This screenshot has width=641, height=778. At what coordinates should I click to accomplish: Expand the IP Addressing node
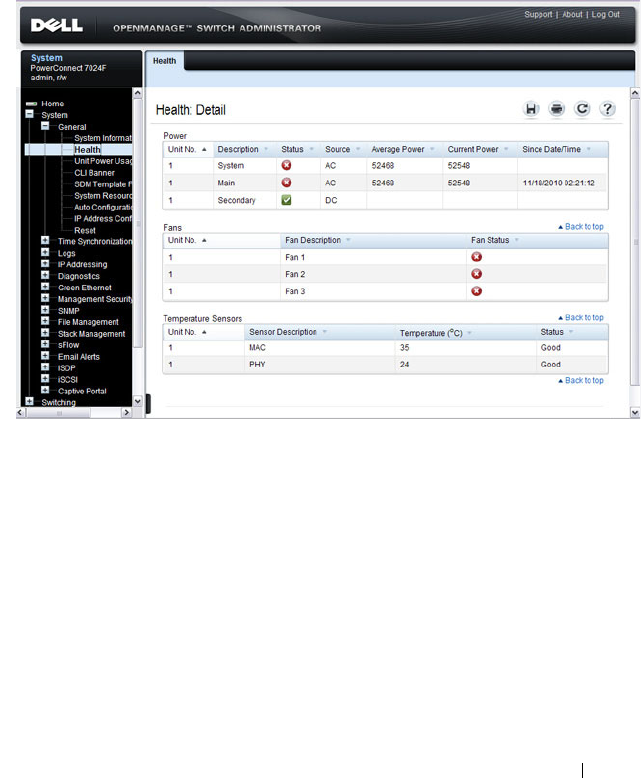pos(45,263)
